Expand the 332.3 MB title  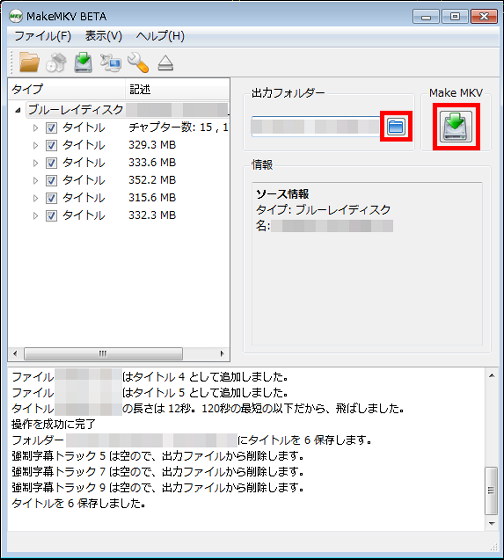[35, 215]
